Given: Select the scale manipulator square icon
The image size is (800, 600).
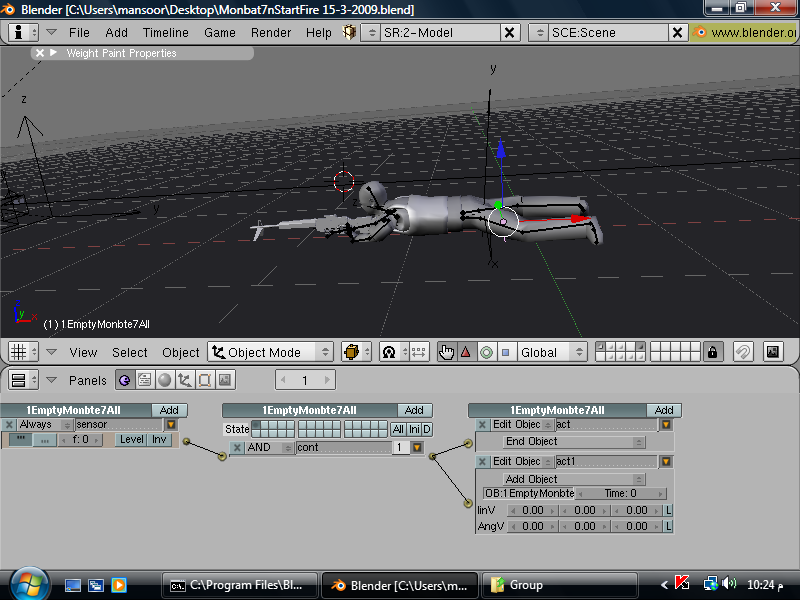Looking at the screenshot, I should tap(506, 352).
